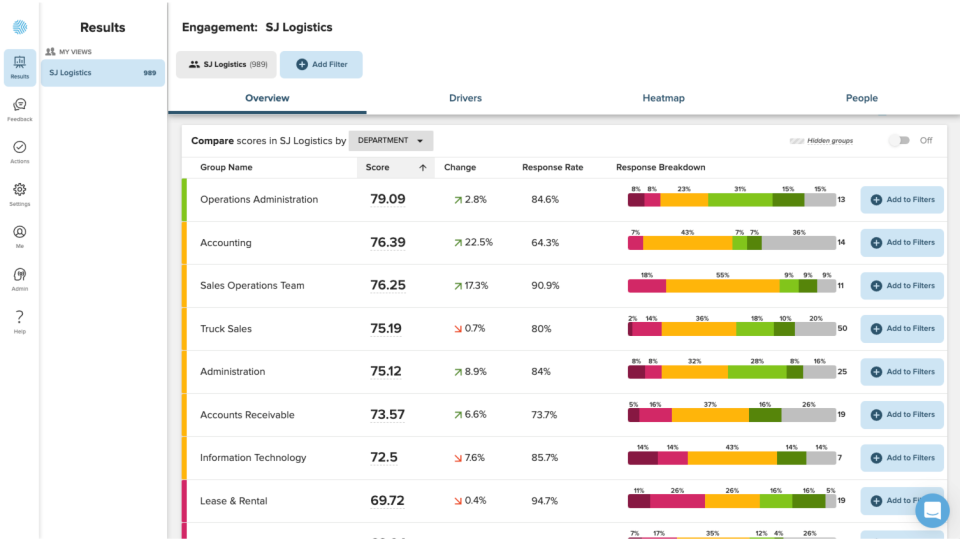
Task: Click the Response Rate column header
Action: [552, 168]
